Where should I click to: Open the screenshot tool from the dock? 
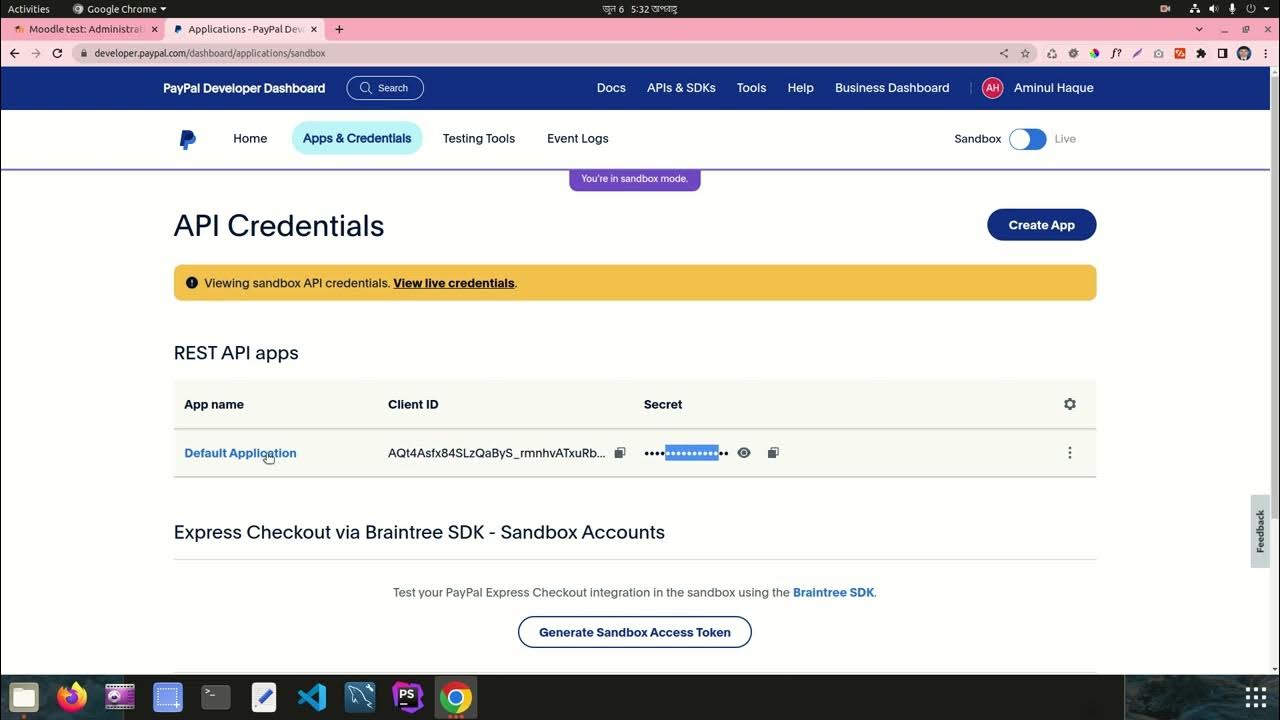tap(168, 697)
